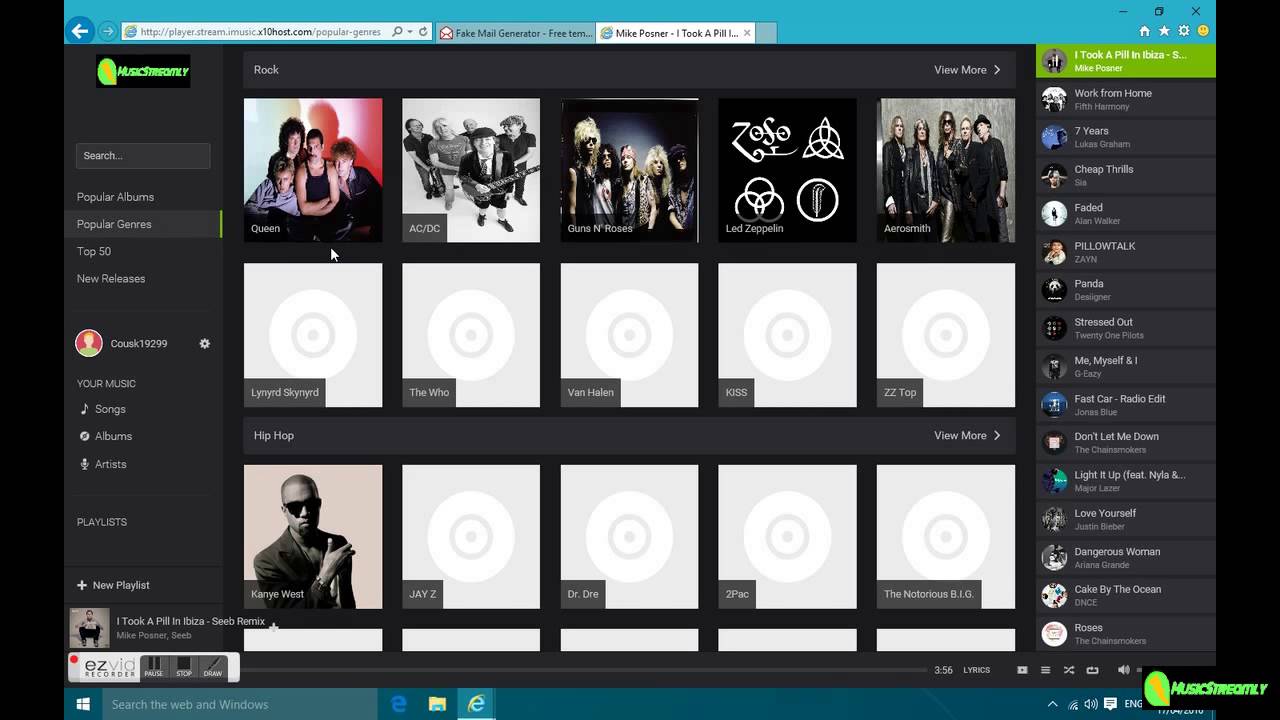1280x720 pixels.
Task: Toggle shuffle playback
Action: [1069, 670]
